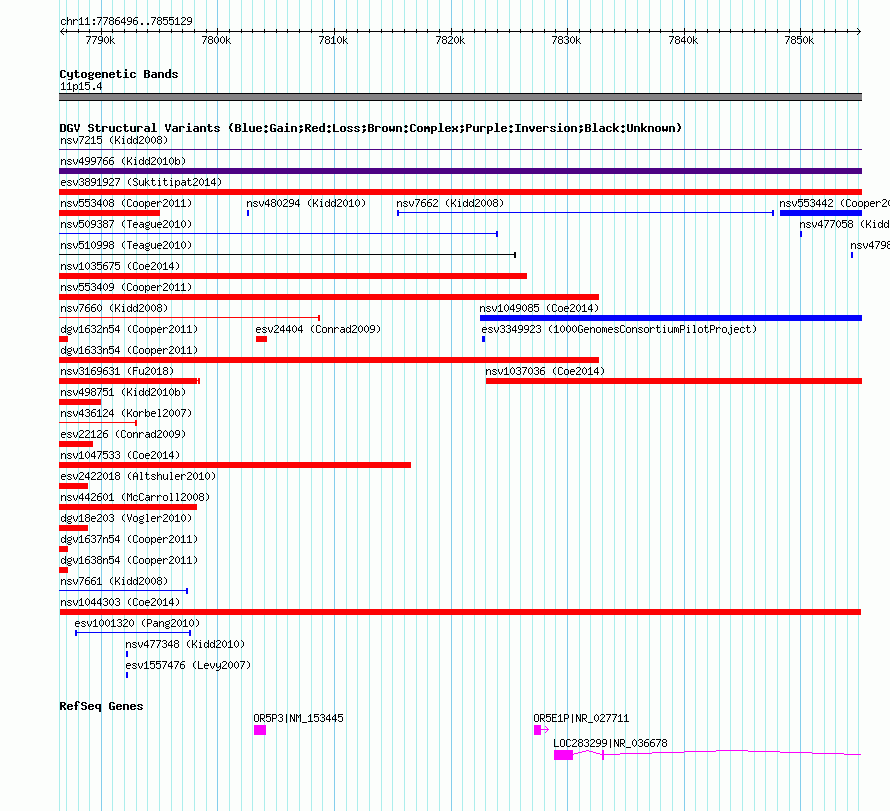This screenshot has width=890, height=811.
Task: Click nsv7661 (Kidd2008) label
Action: (114, 581)
